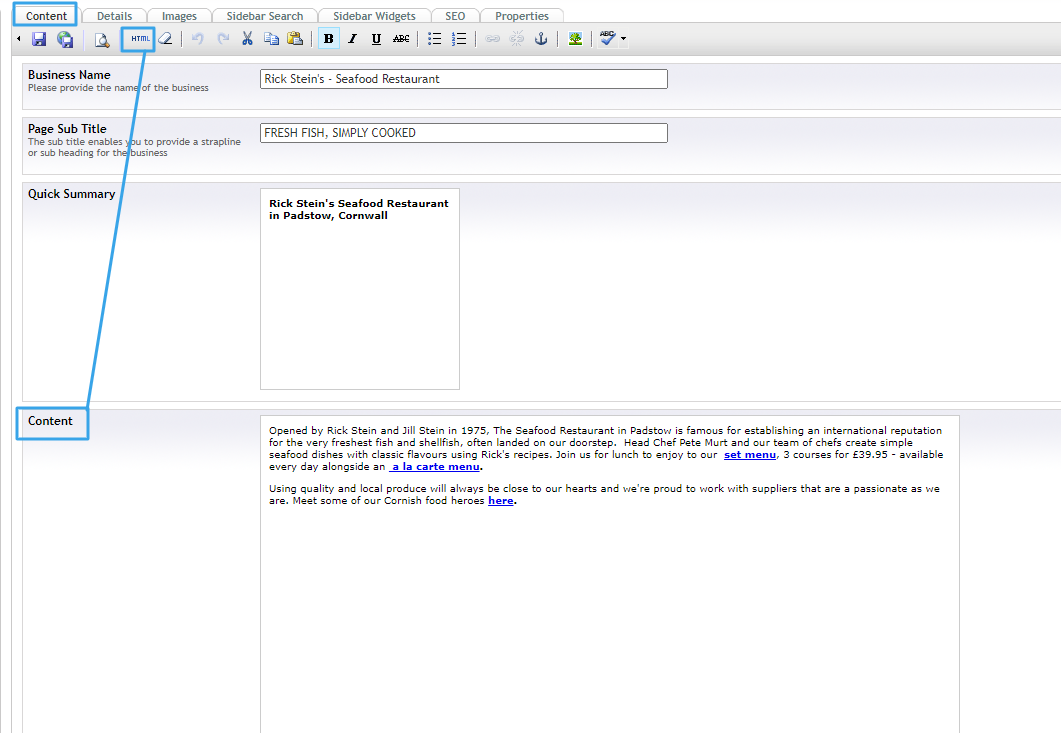Click the Insert image icon

point(575,39)
